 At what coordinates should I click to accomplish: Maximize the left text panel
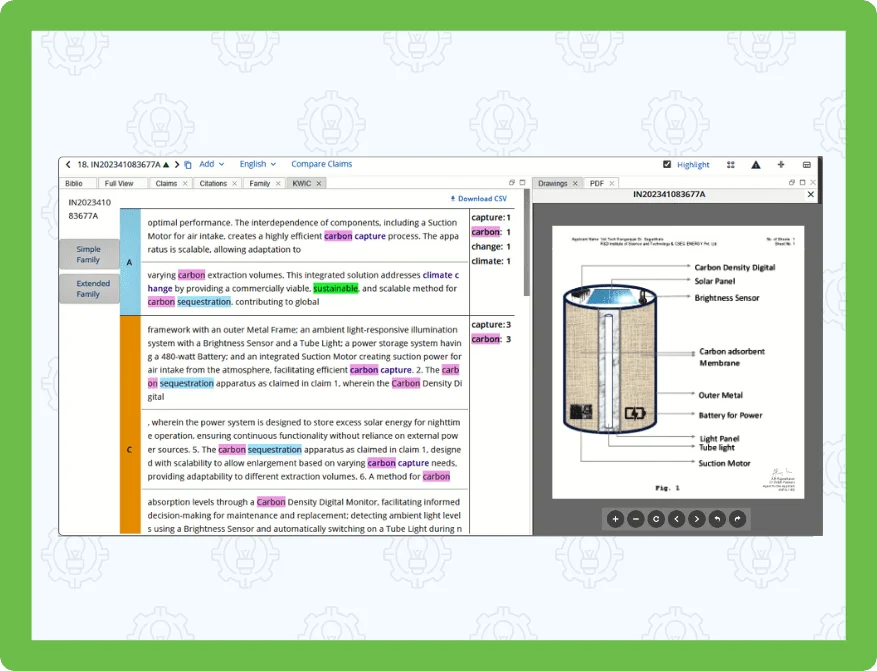click(522, 182)
